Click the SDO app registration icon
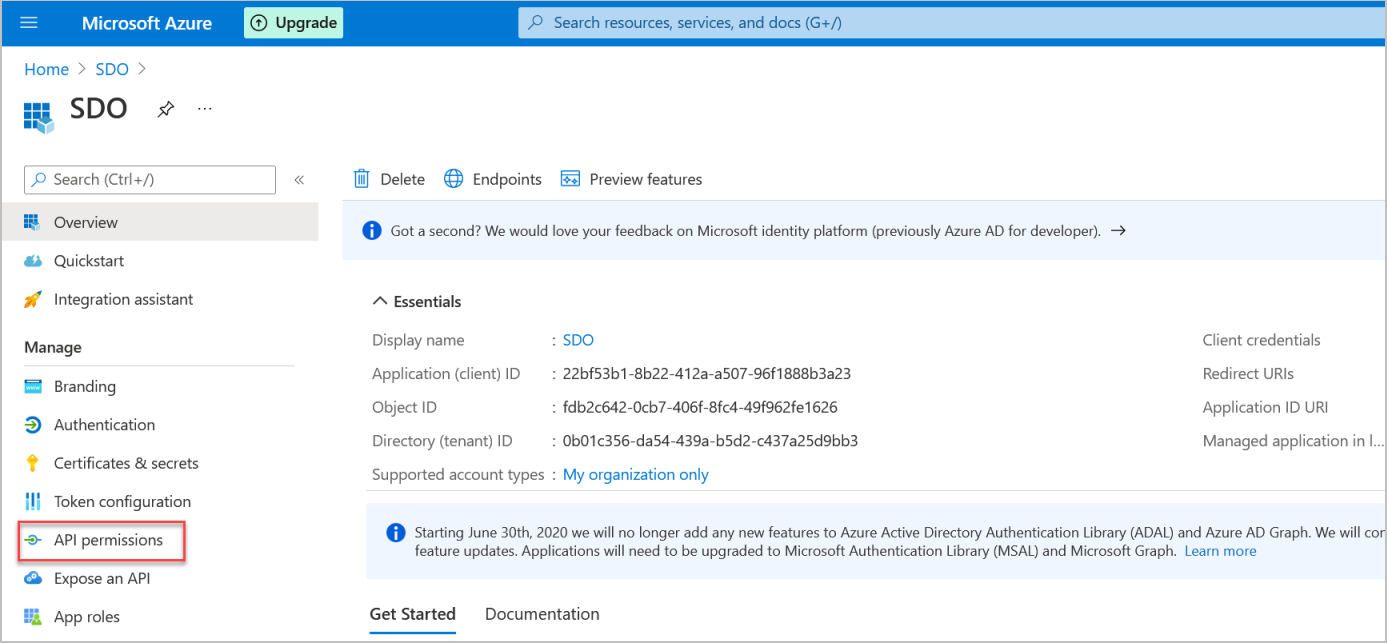 click(x=38, y=116)
